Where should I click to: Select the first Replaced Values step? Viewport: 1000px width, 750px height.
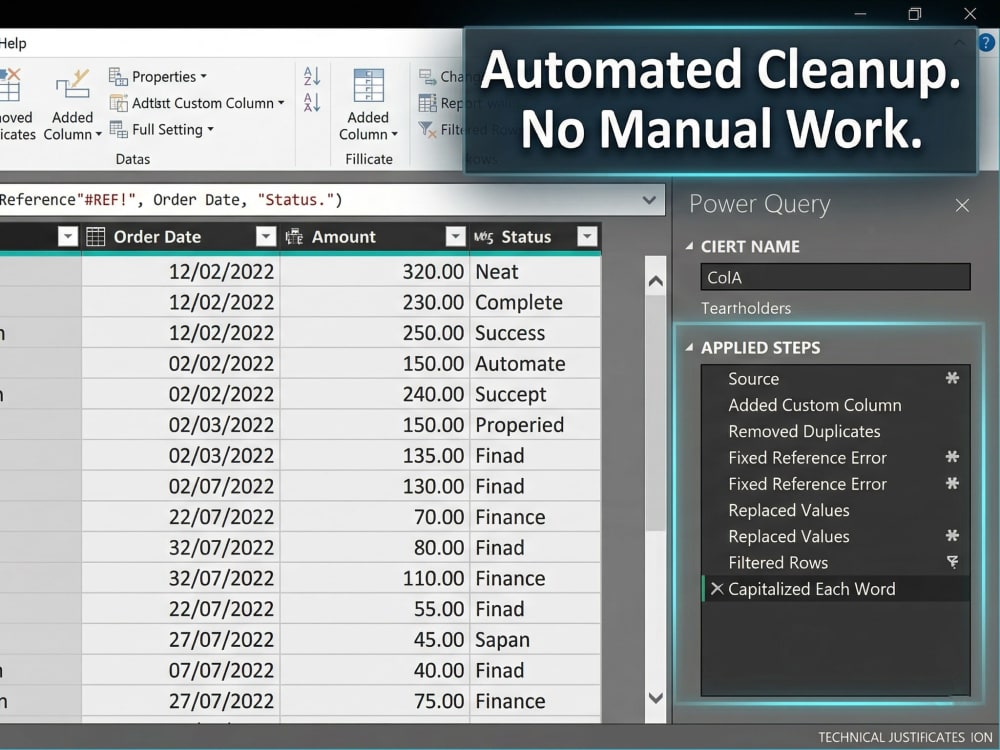(835, 510)
